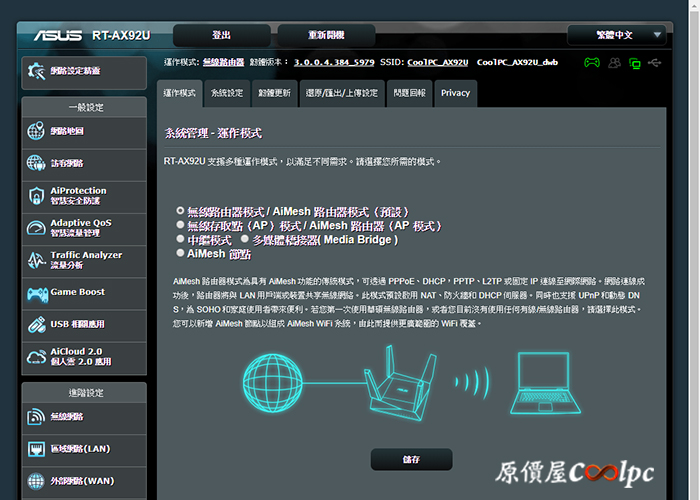
Task: Click the Game Boost gamepad icon
Action: (x=37, y=294)
